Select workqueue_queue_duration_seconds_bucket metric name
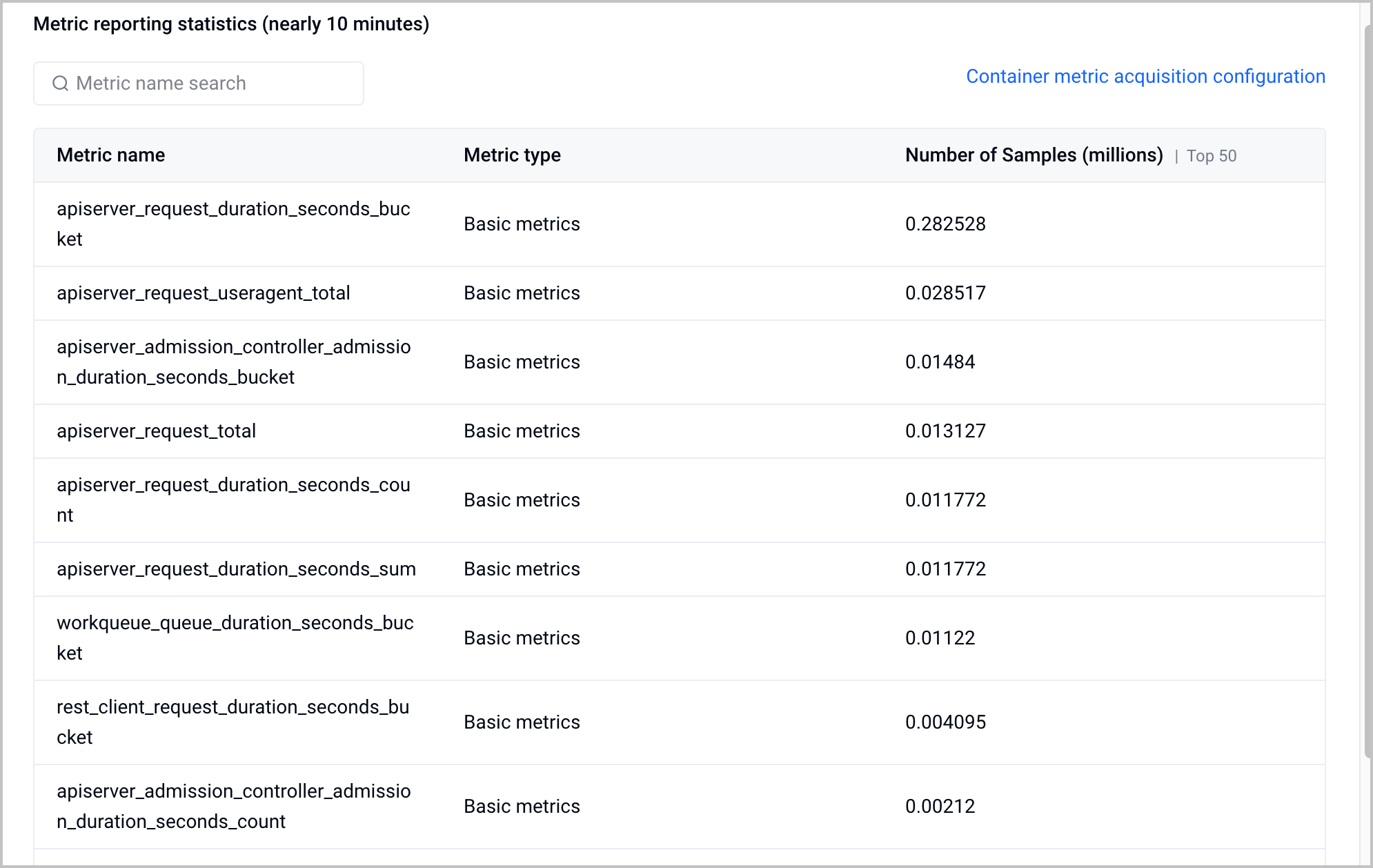Viewport: 1373px width, 868px height. coord(235,638)
